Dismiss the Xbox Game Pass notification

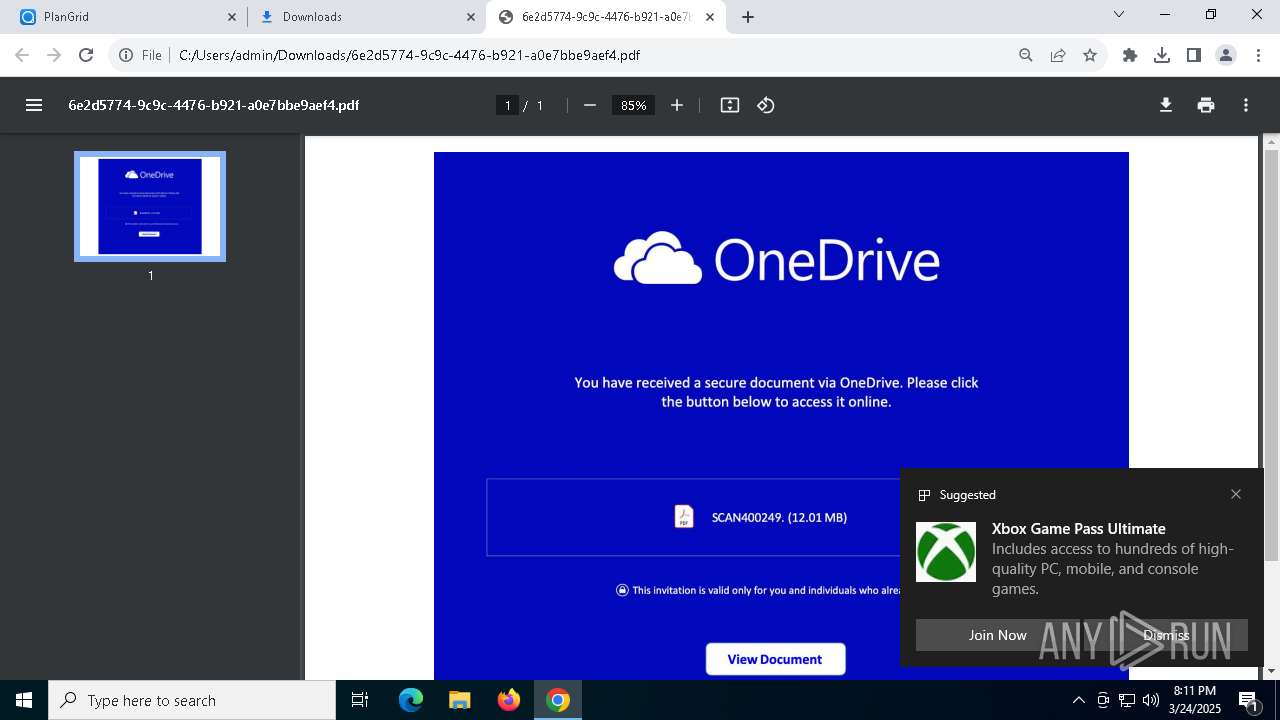tap(1166, 635)
